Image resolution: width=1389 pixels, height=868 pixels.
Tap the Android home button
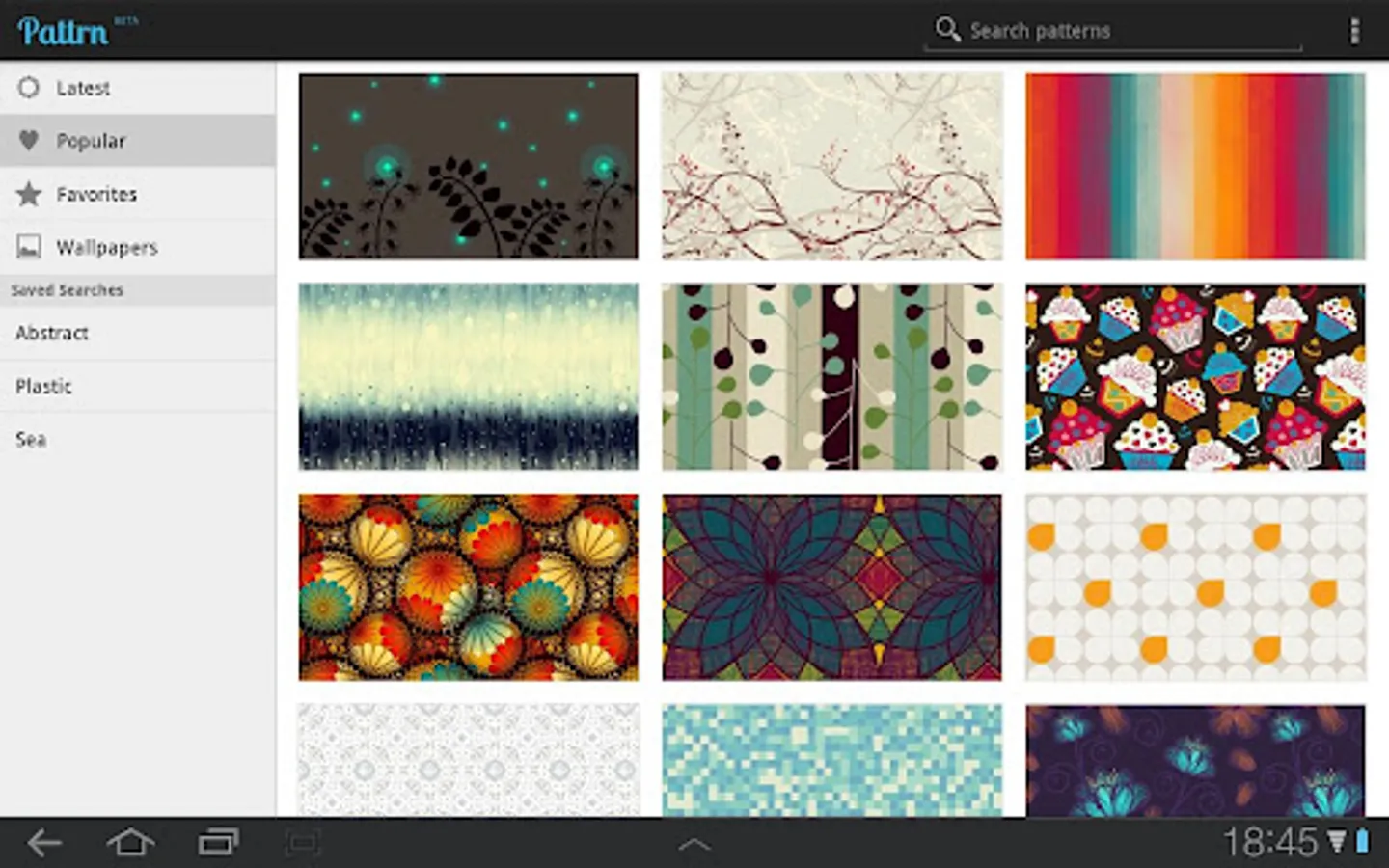coord(130,843)
